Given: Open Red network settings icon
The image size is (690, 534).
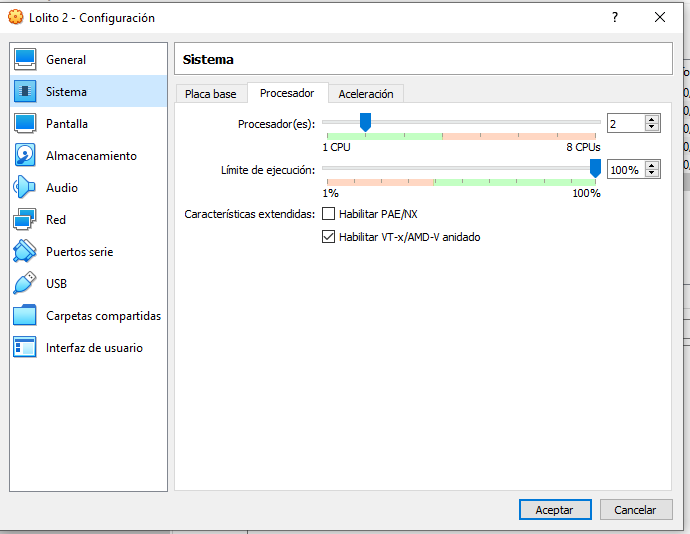Looking at the screenshot, I should coord(25,220).
